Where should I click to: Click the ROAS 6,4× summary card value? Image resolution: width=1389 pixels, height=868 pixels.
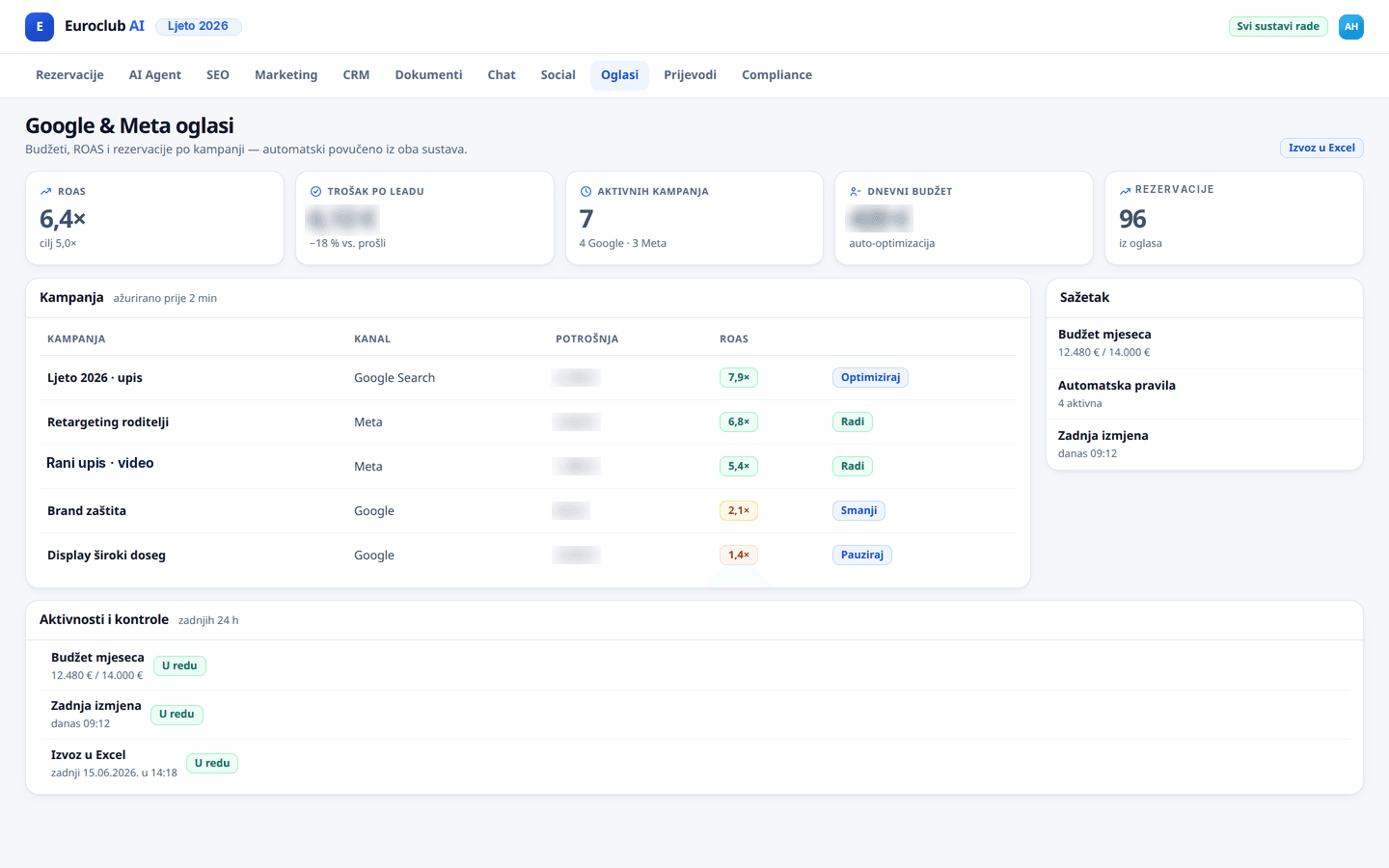coord(63,219)
